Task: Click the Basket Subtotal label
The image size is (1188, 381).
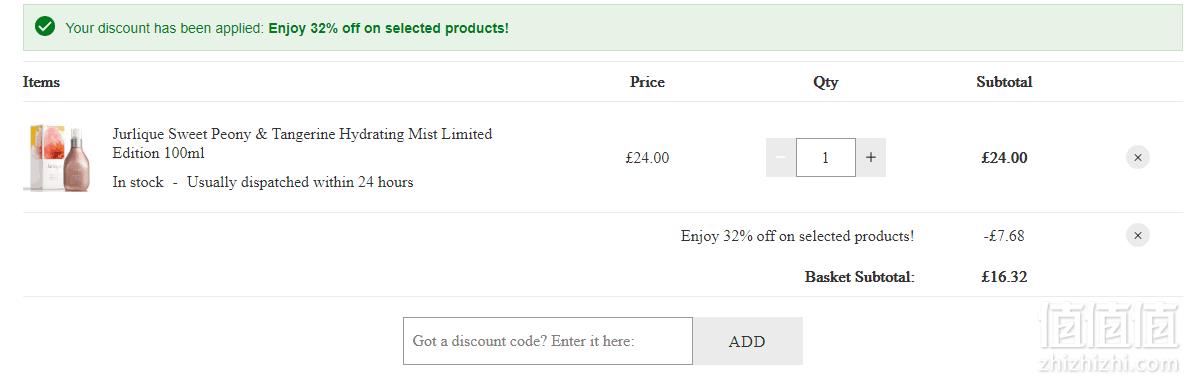Action: click(x=859, y=276)
